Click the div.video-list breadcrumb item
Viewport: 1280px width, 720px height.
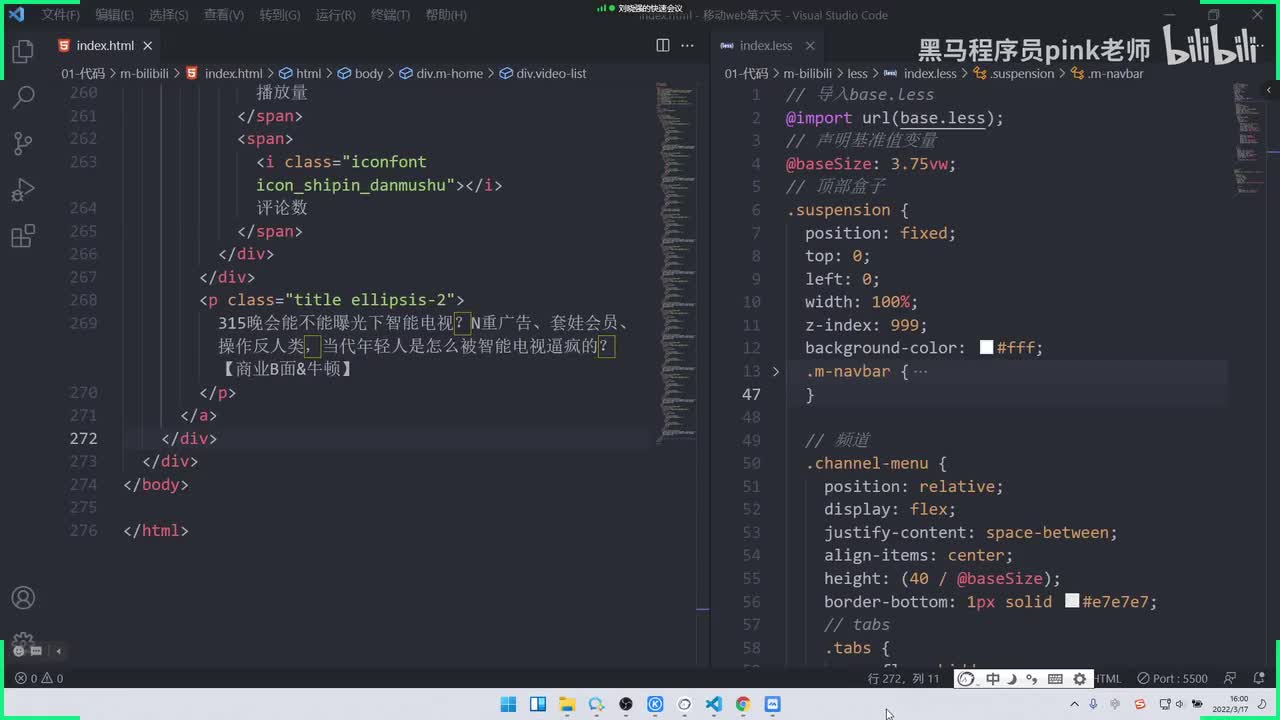pos(543,74)
